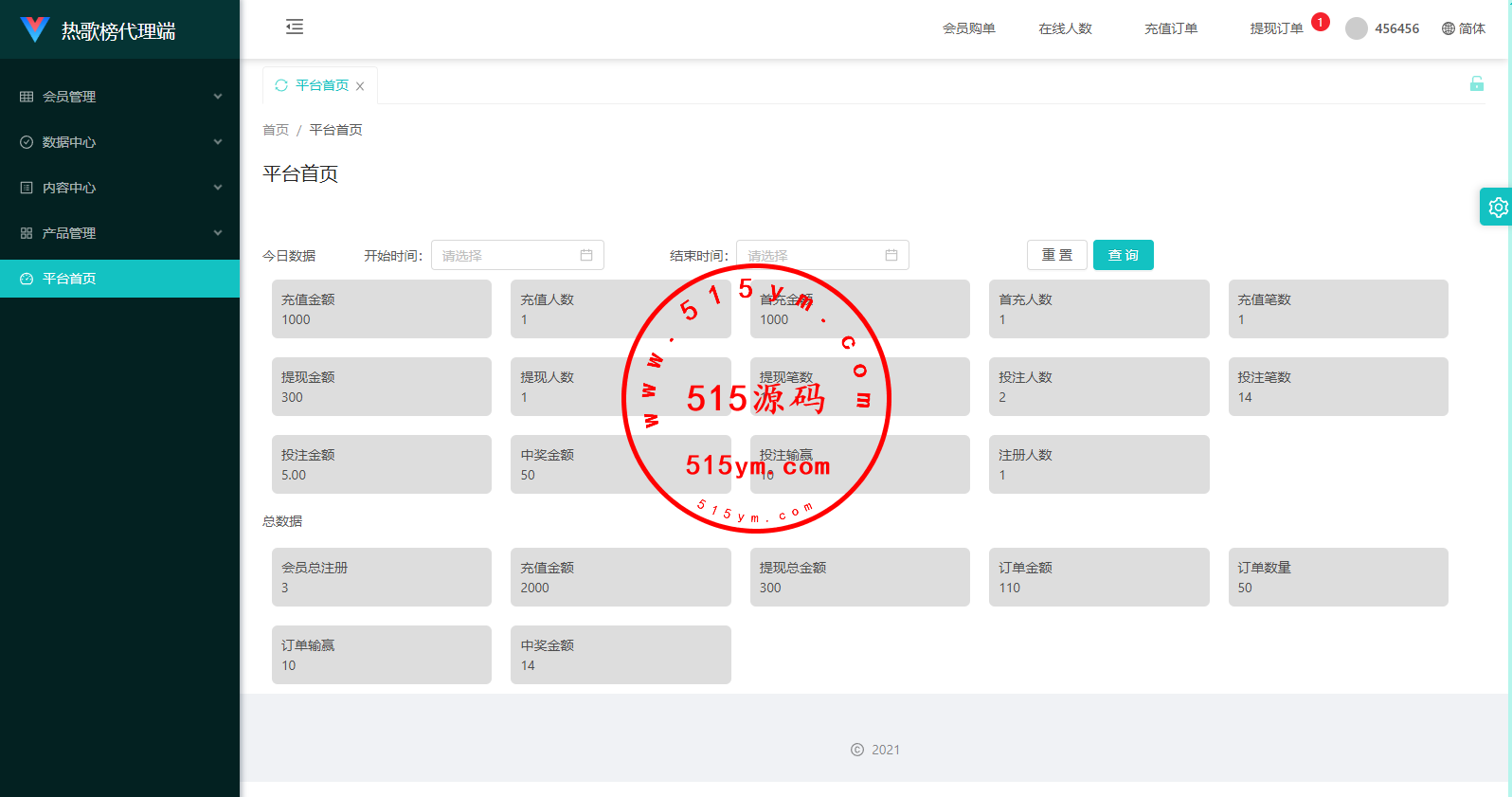Screen dimensions: 1512x797
Task: Close the 平台首页 tab
Action: pos(360,86)
